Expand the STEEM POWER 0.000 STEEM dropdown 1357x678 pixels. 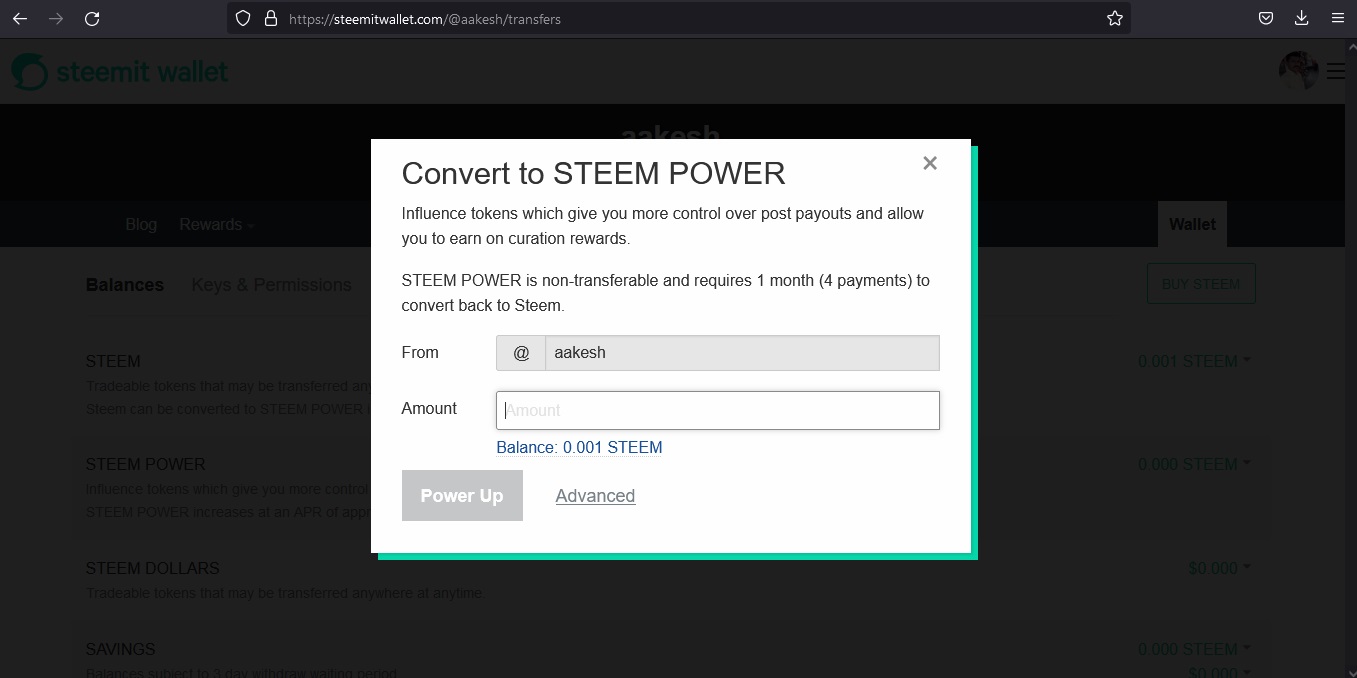tap(1194, 464)
